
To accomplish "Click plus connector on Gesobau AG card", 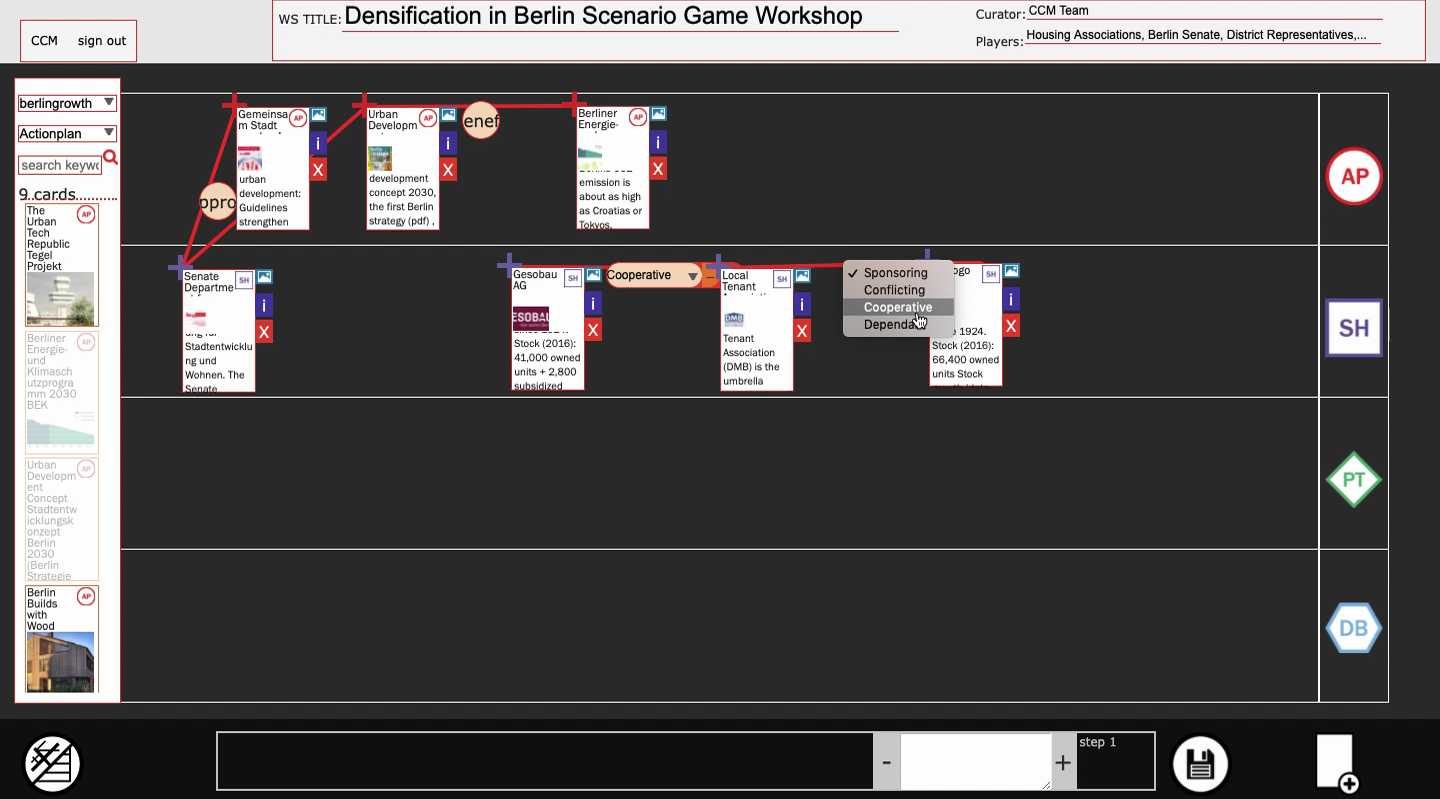I will [x=509, y=265].
